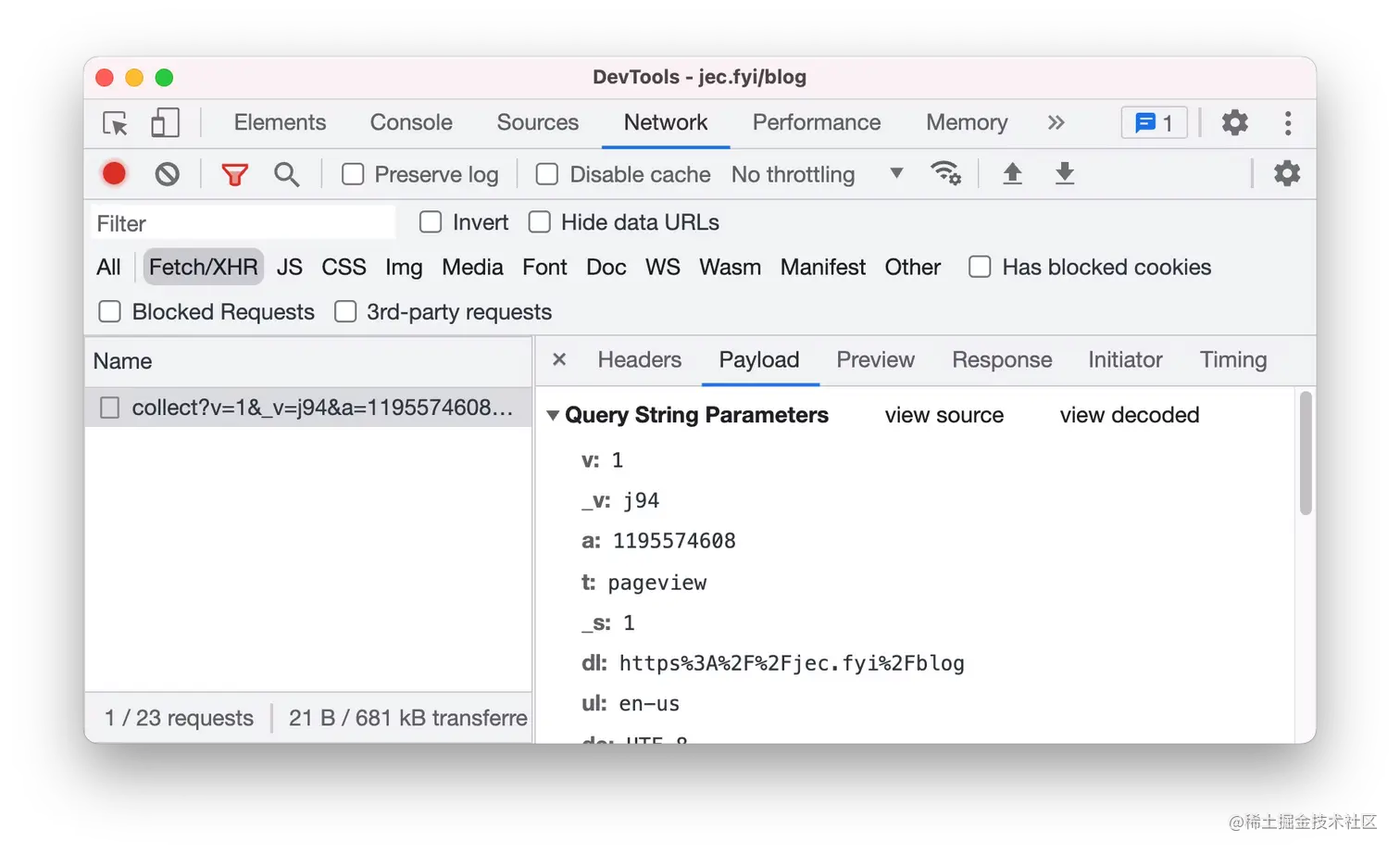The image size is (1400, 854).
Task: Filter requests by Other type
Action: tap(913, 267)
